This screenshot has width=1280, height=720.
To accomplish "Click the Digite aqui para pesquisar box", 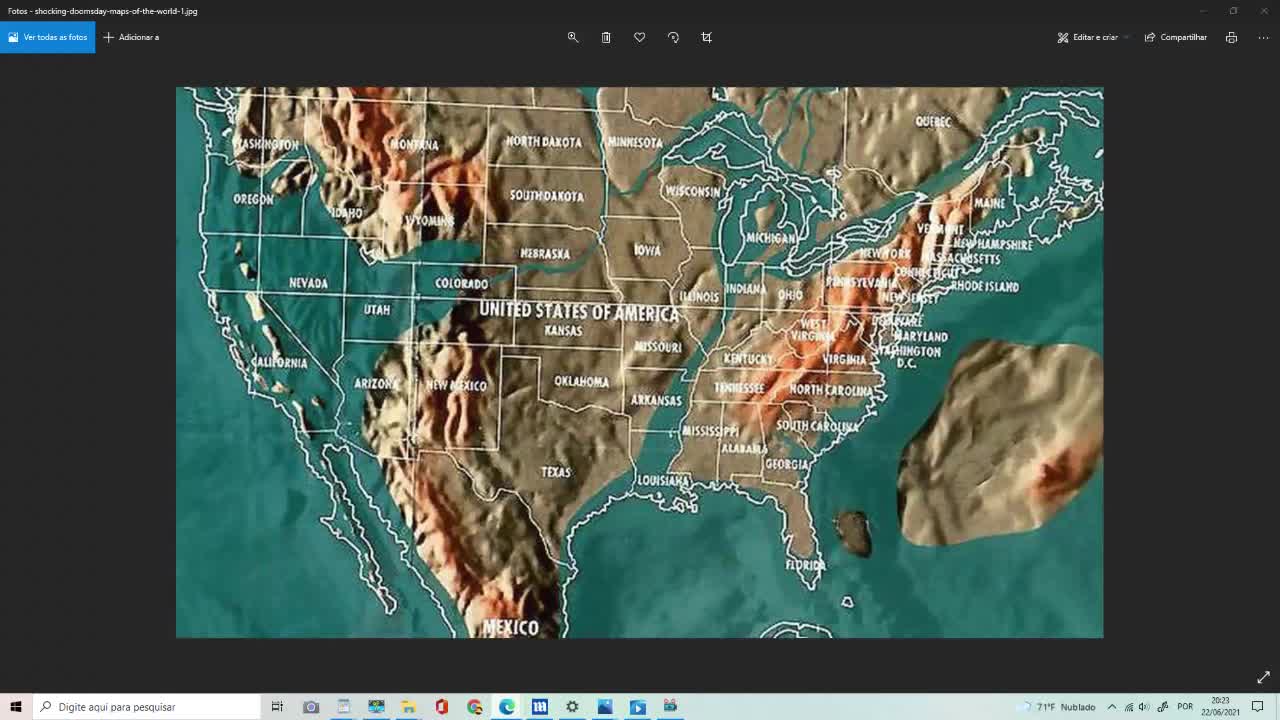I will pos(147,707).
